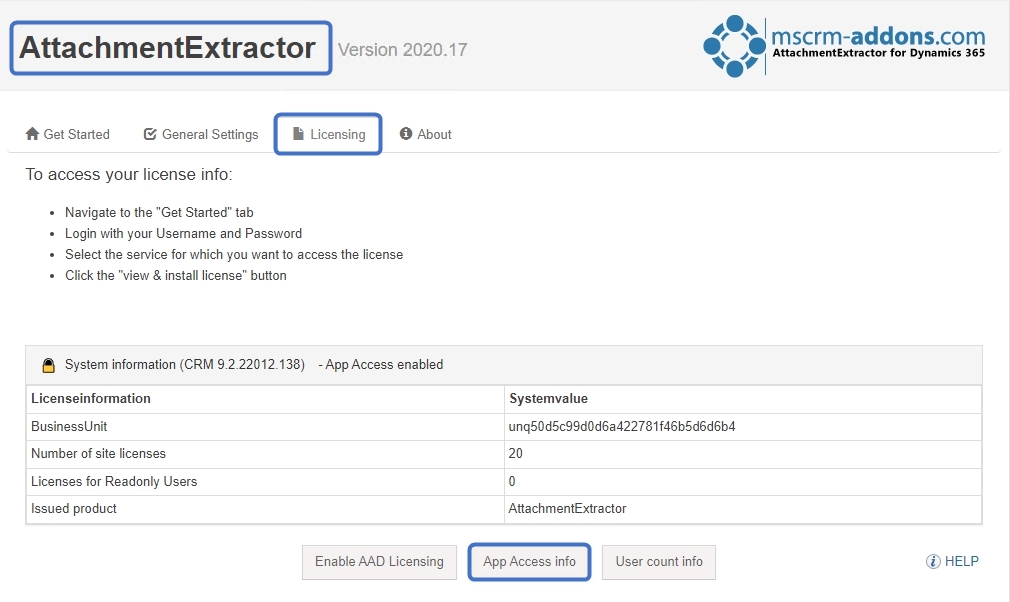Open the Get Started tab
Screen dimensions: 1010x602
68,134
